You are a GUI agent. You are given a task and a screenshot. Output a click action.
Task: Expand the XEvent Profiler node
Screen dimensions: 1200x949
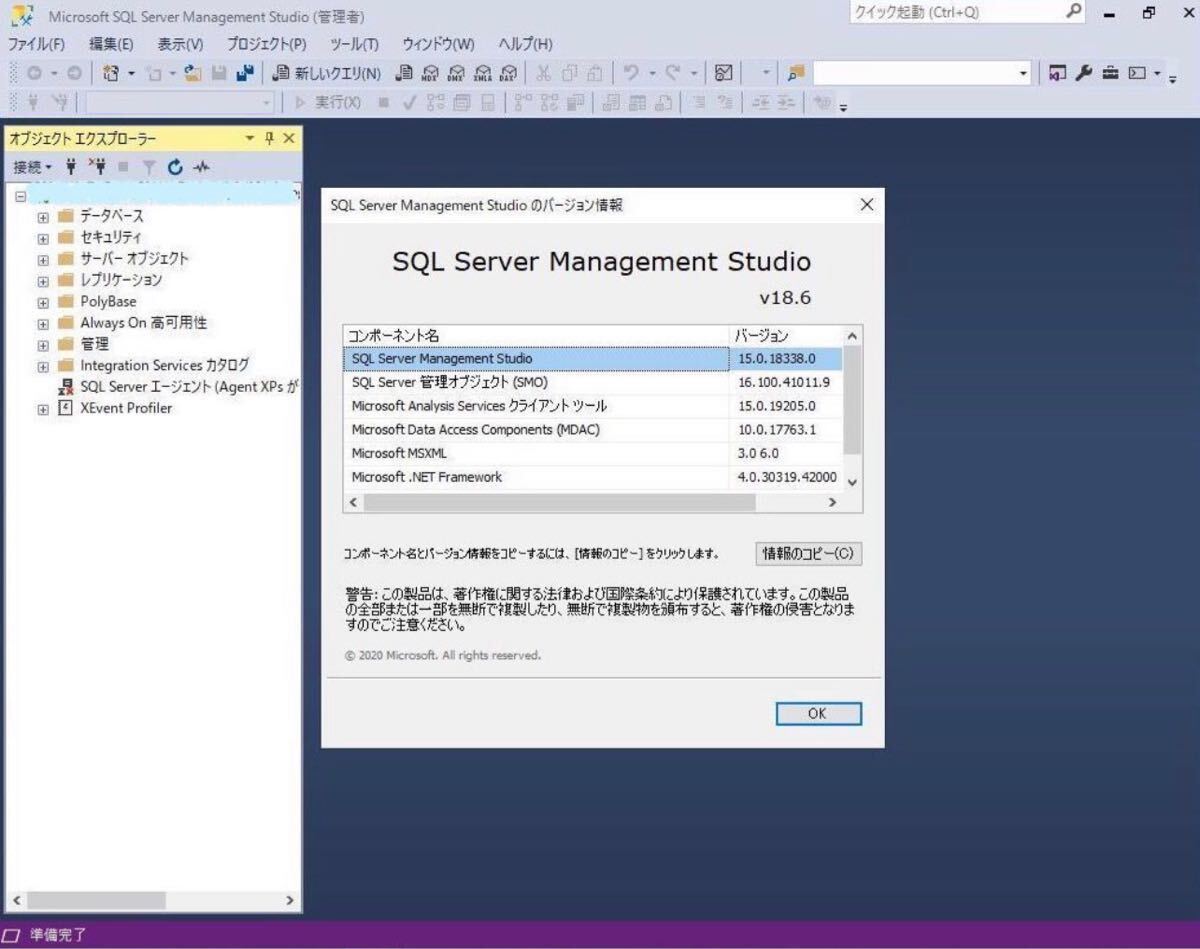point(43,409)
